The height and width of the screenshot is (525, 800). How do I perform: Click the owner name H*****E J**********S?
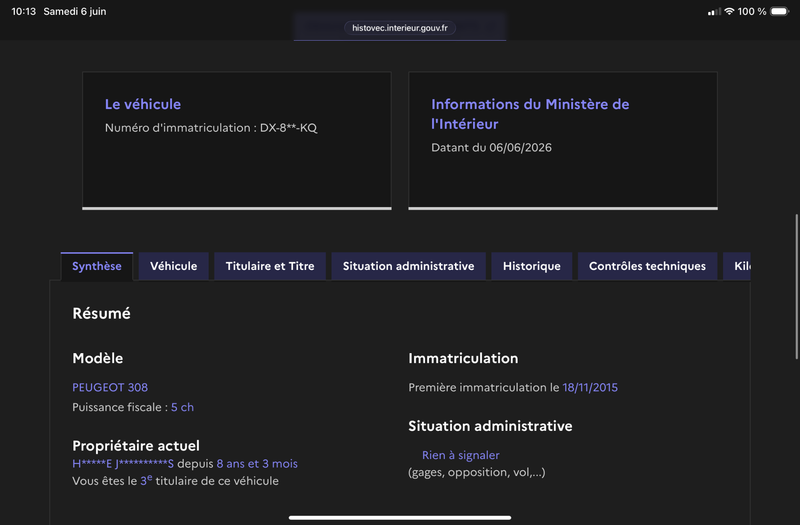click(123, 464)
